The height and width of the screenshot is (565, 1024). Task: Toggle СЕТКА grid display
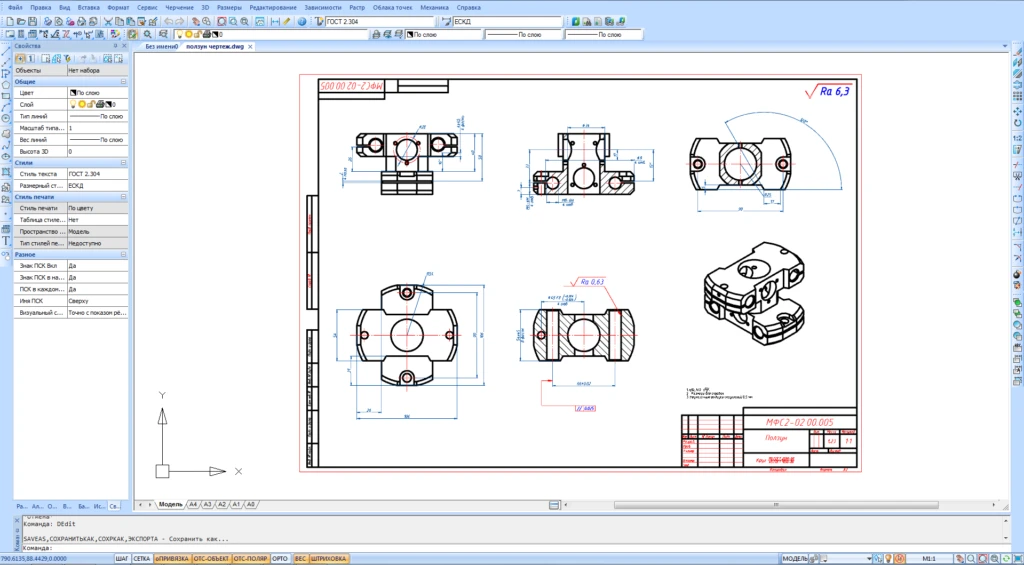142,558
